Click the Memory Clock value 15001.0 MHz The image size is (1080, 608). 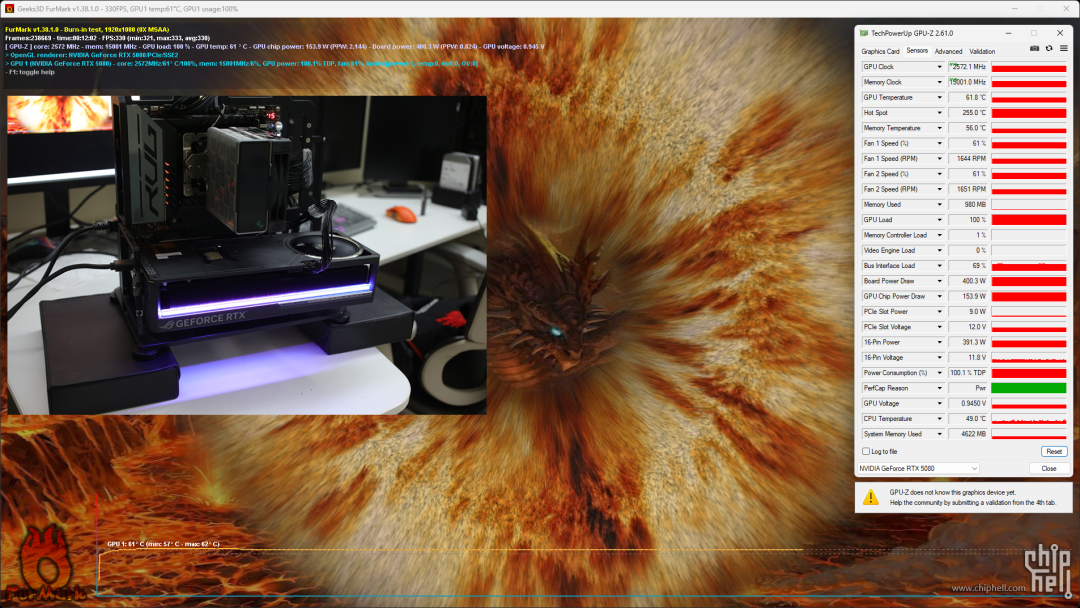pos(968,82)
